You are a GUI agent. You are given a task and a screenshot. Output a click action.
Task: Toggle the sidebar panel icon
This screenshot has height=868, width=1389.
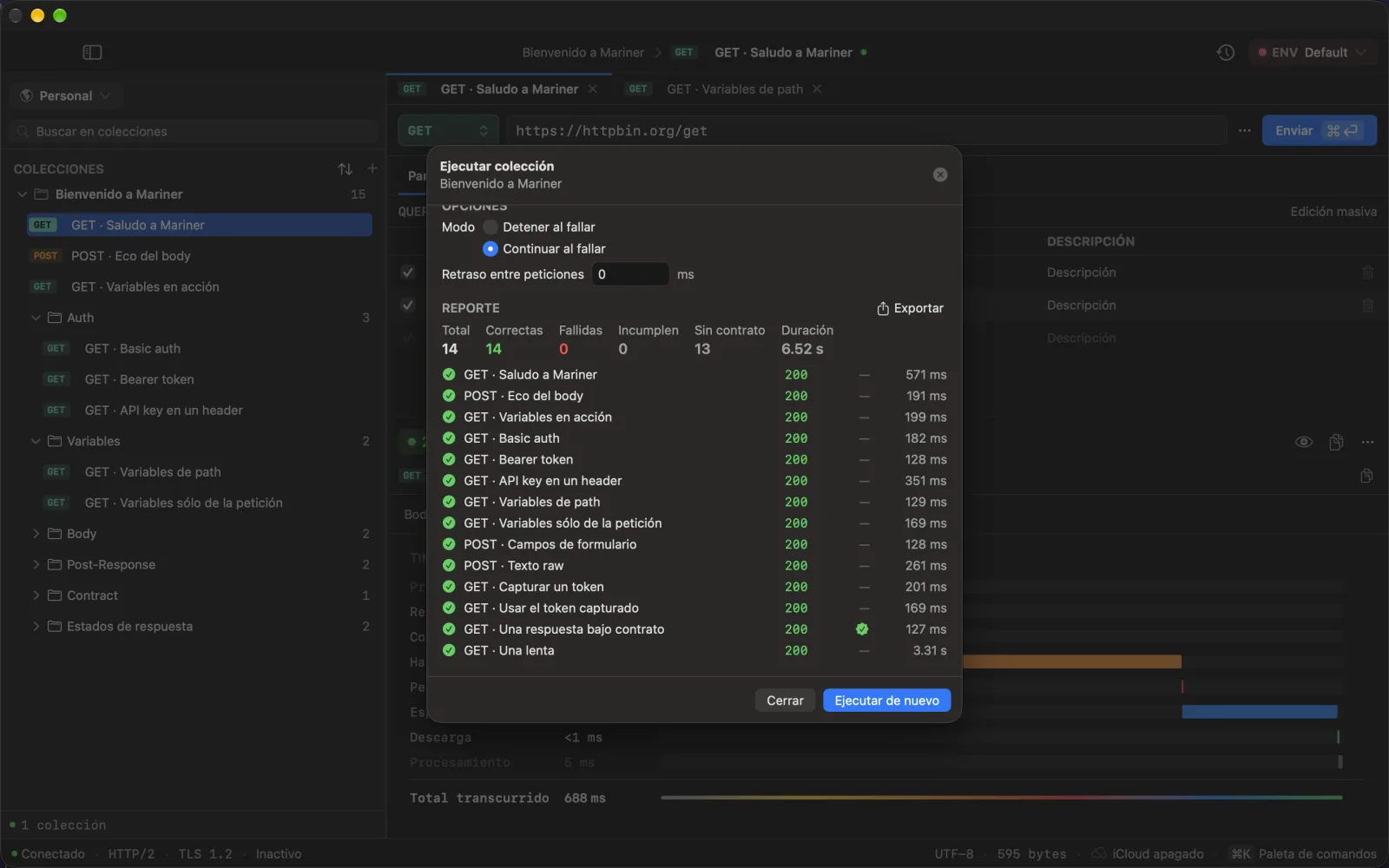(x=92, y=52)
